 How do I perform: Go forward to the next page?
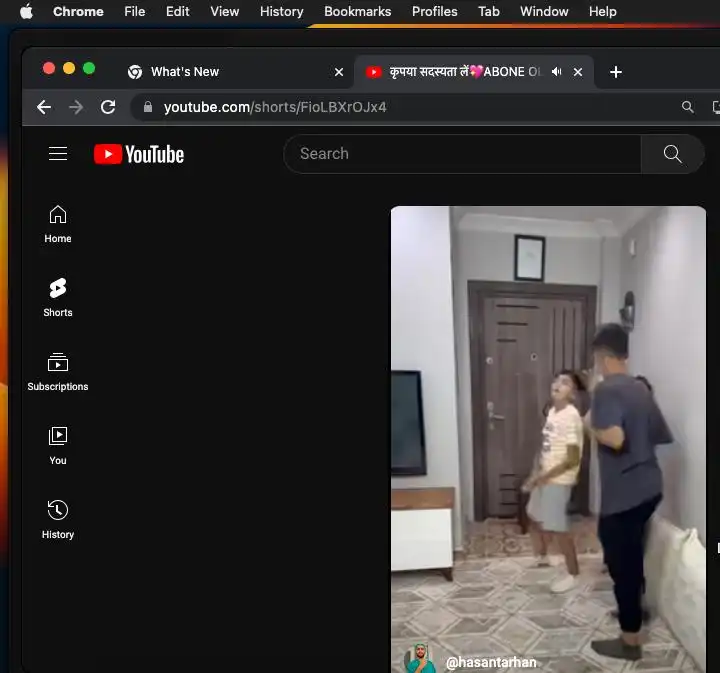[76, 107]
